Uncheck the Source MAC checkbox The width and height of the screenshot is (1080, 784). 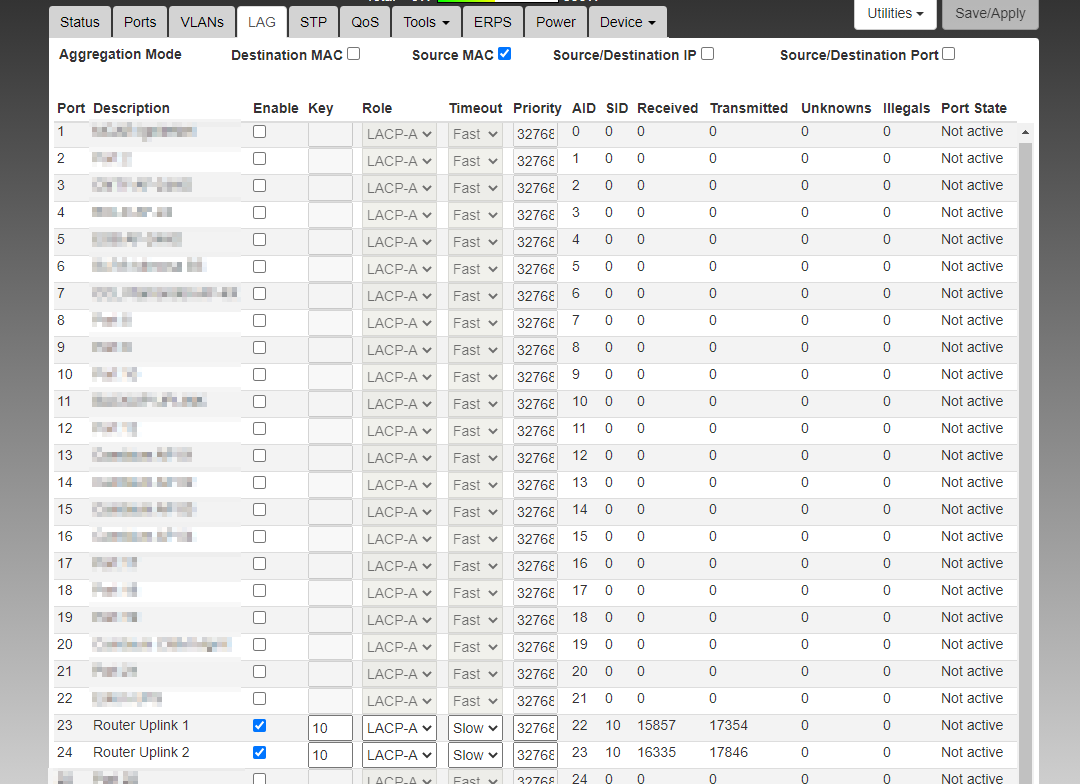coord(504,54)
